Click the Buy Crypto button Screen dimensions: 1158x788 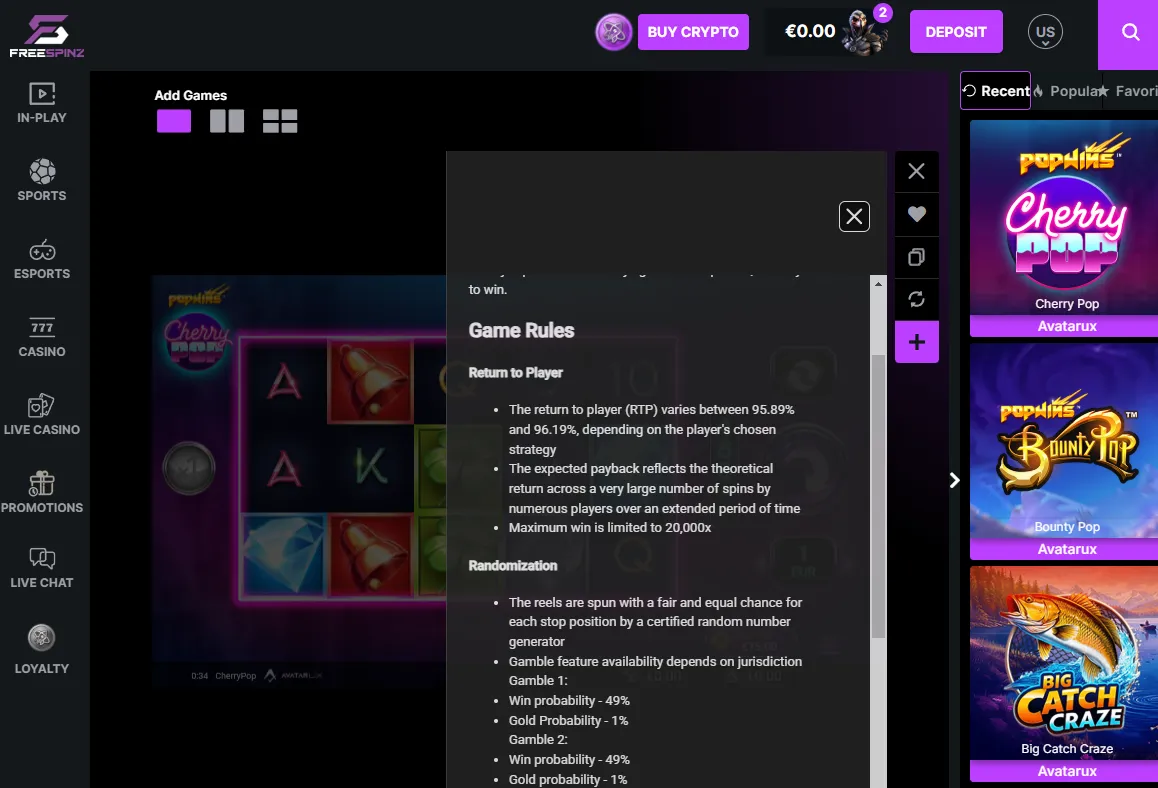[693, 32]
